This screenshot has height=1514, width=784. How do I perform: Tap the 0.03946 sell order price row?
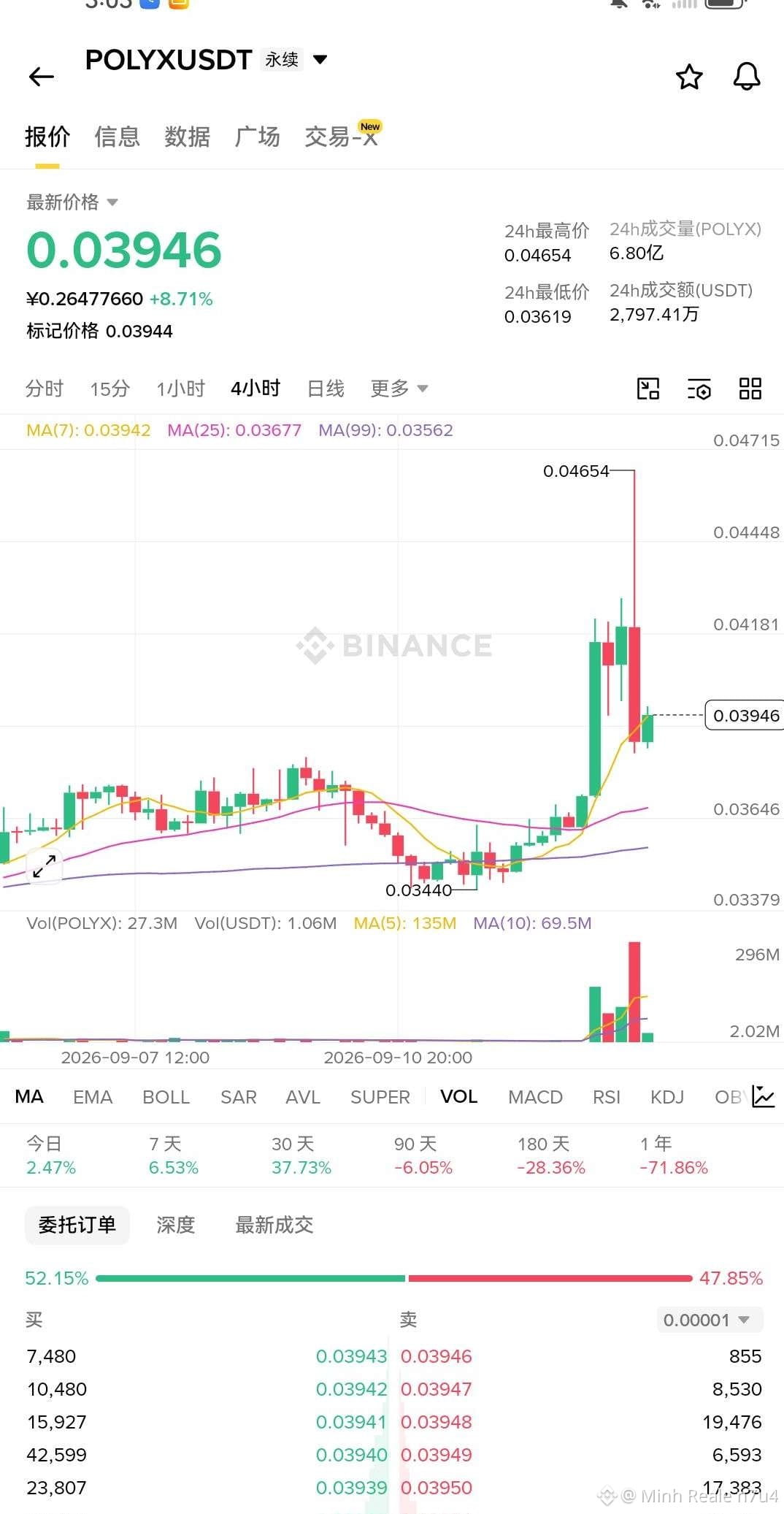(580, 1356)
